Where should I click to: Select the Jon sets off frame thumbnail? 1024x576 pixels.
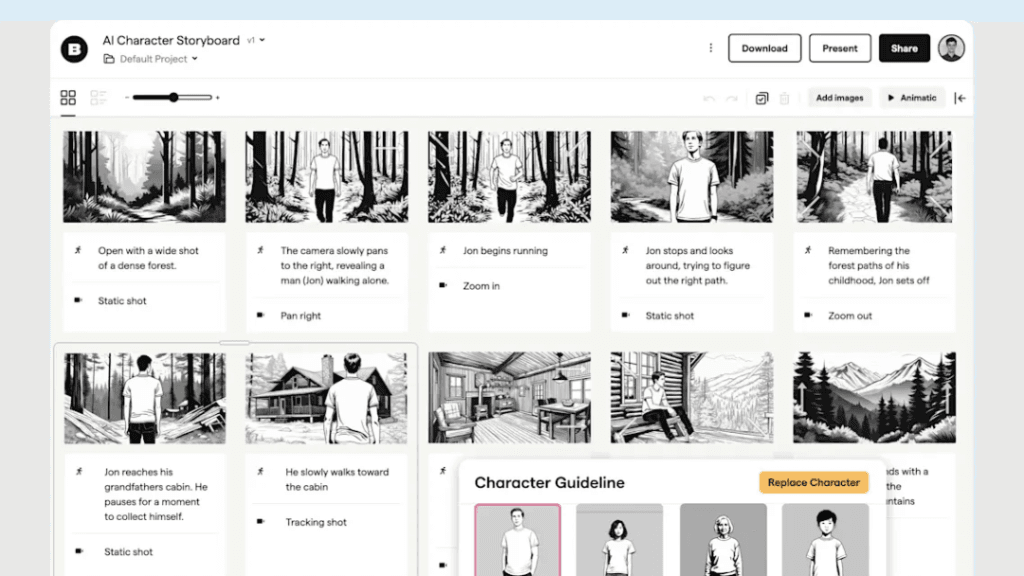click(x=874, y=176)
